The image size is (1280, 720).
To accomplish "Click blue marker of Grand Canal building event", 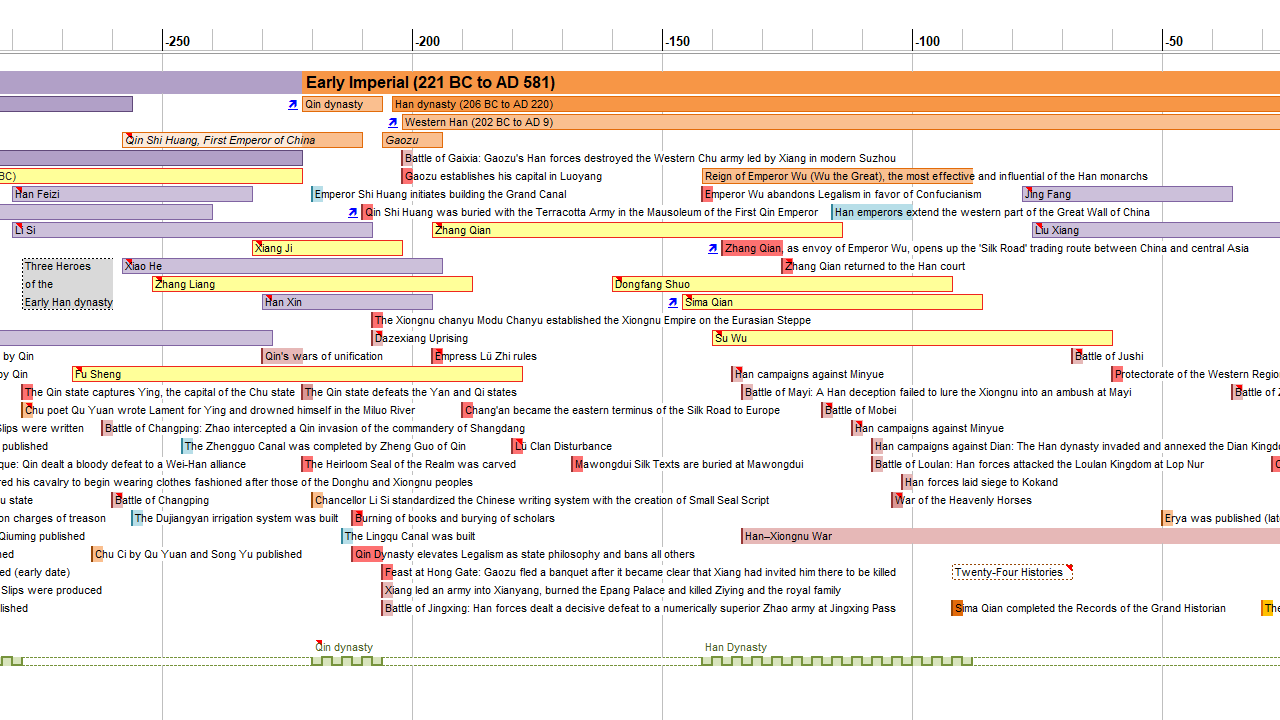I will (x=314, y=194).
